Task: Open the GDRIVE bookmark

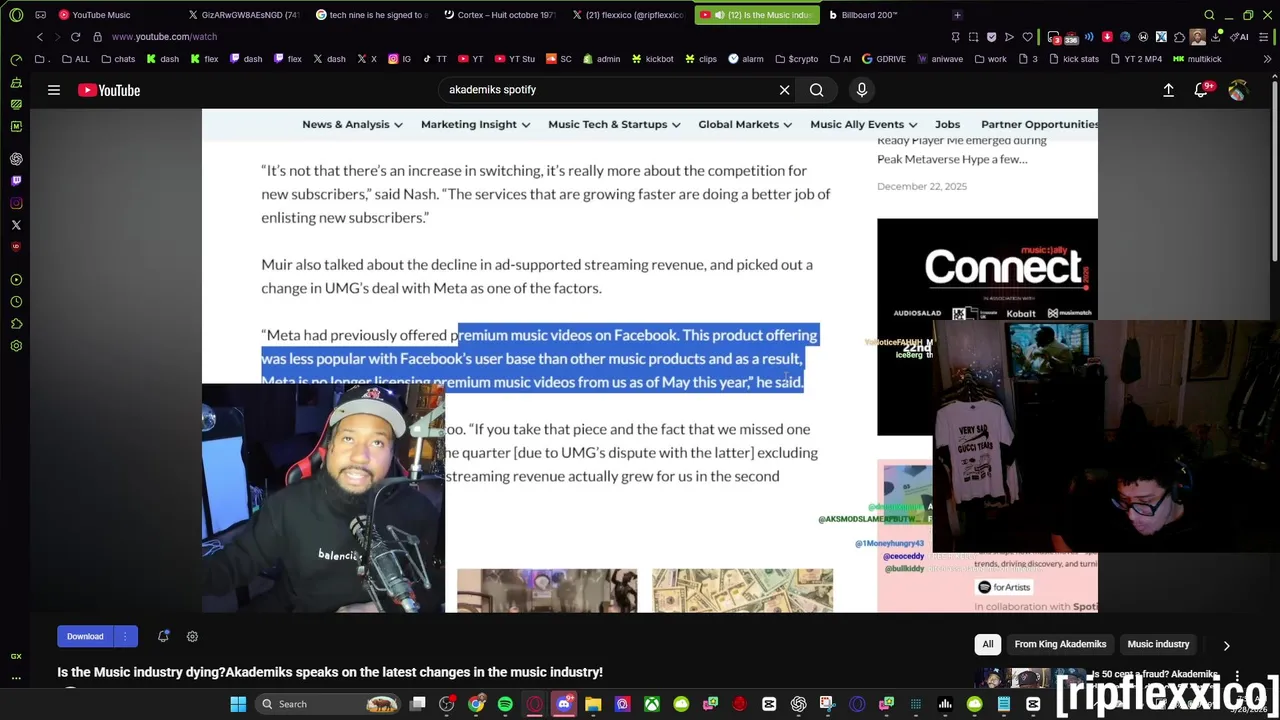Action: point(883,59)
